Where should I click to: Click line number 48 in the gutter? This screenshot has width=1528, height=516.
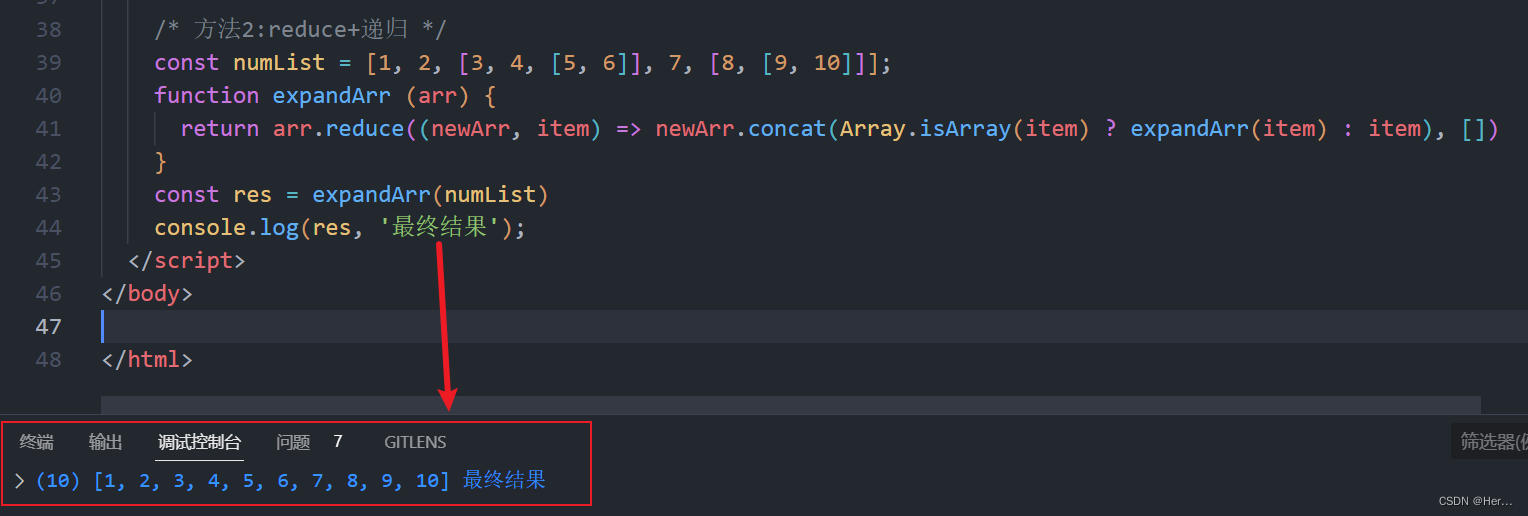point(48,360)
